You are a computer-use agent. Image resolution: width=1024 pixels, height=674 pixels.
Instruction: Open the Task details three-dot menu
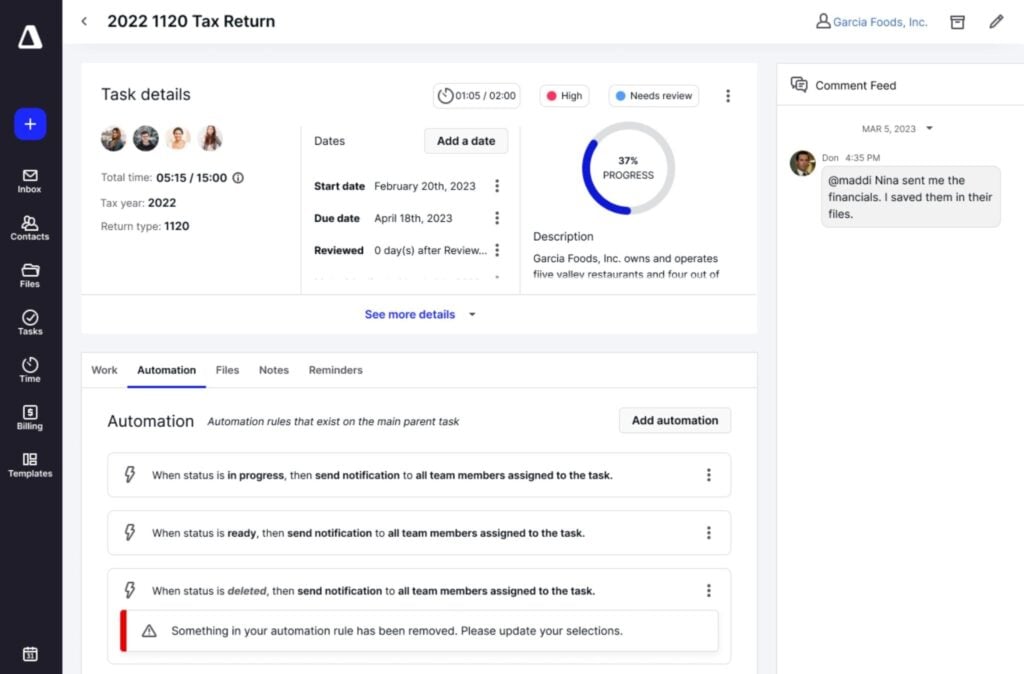coord(728,96)
